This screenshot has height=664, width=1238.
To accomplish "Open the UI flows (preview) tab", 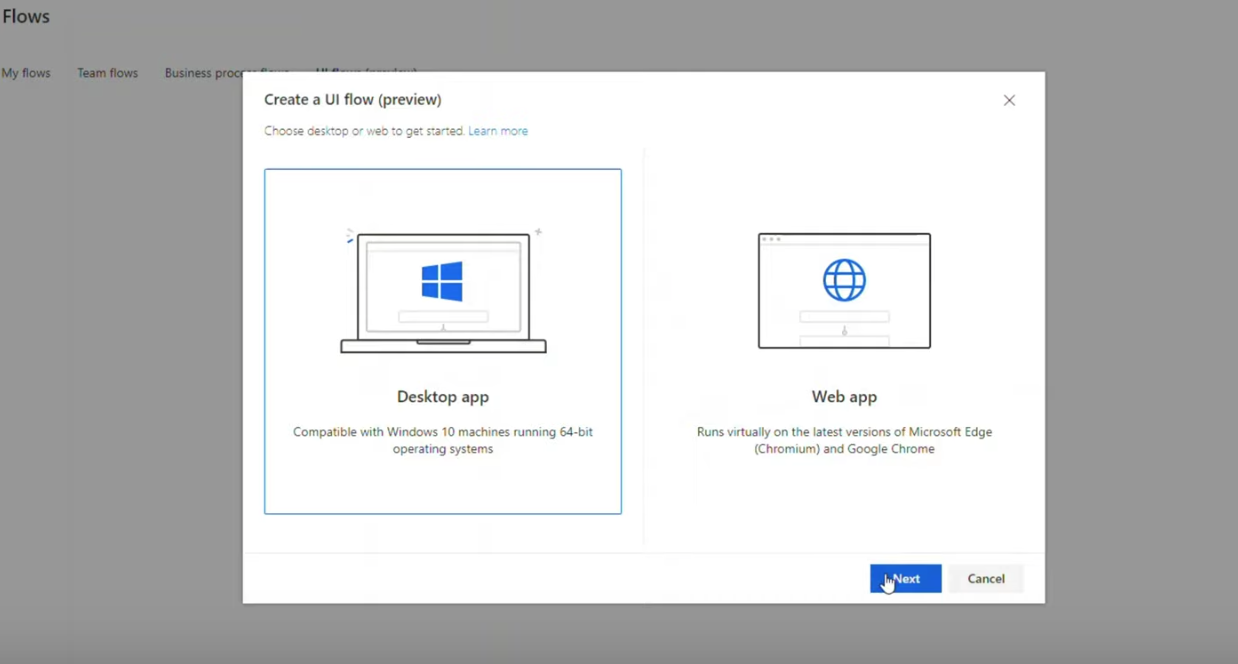I will click(x=366, y=70).
